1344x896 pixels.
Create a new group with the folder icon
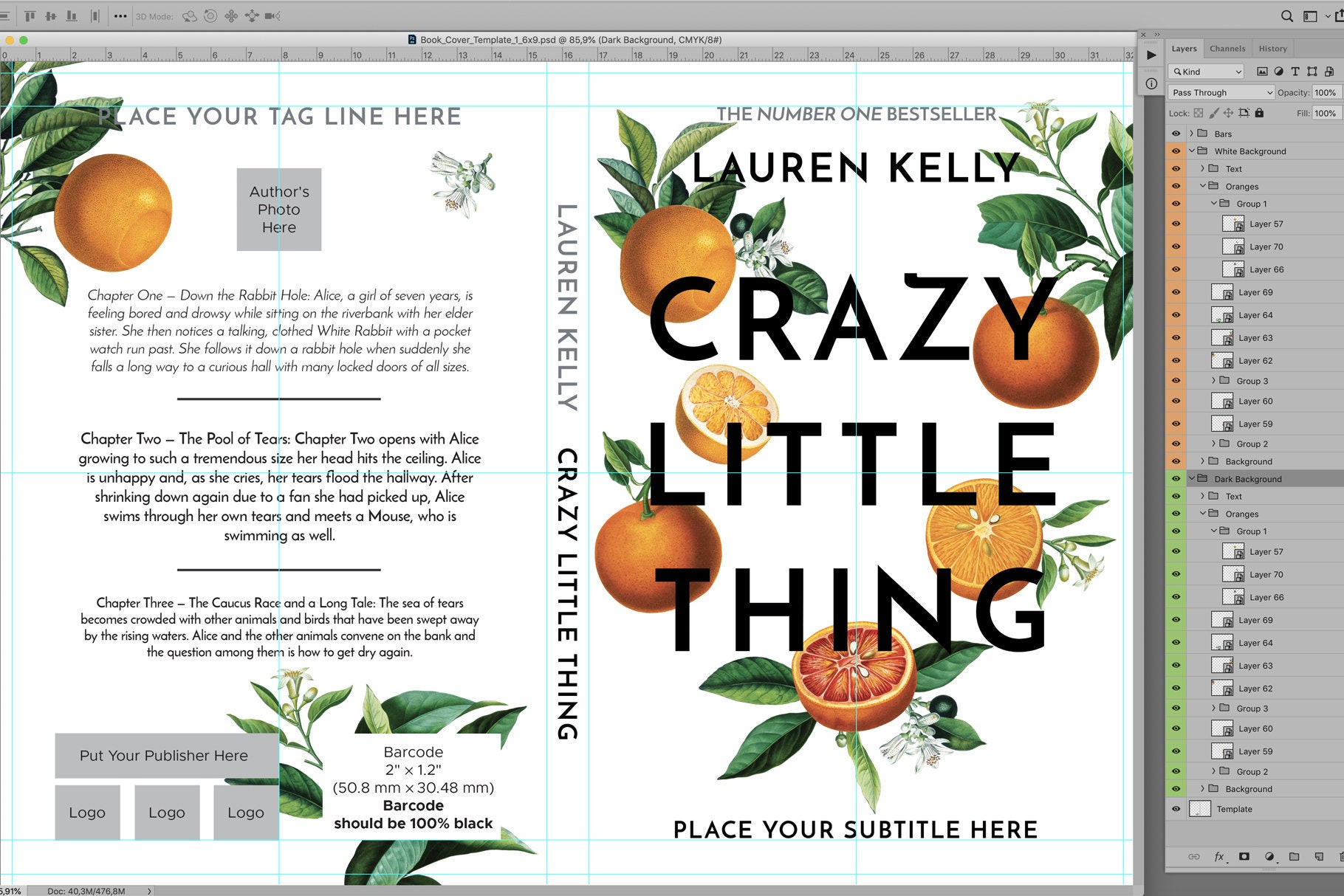tap(1295, 857)
